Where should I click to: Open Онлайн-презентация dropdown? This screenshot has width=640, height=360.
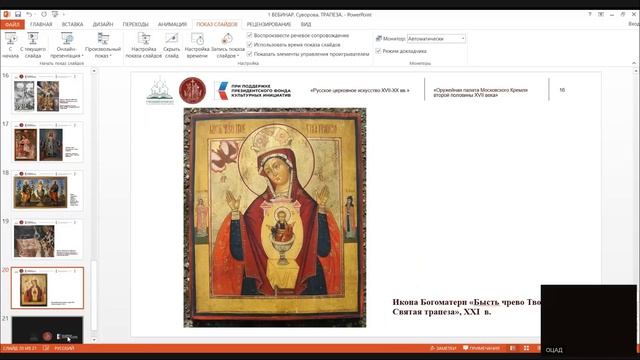[67, 45]
